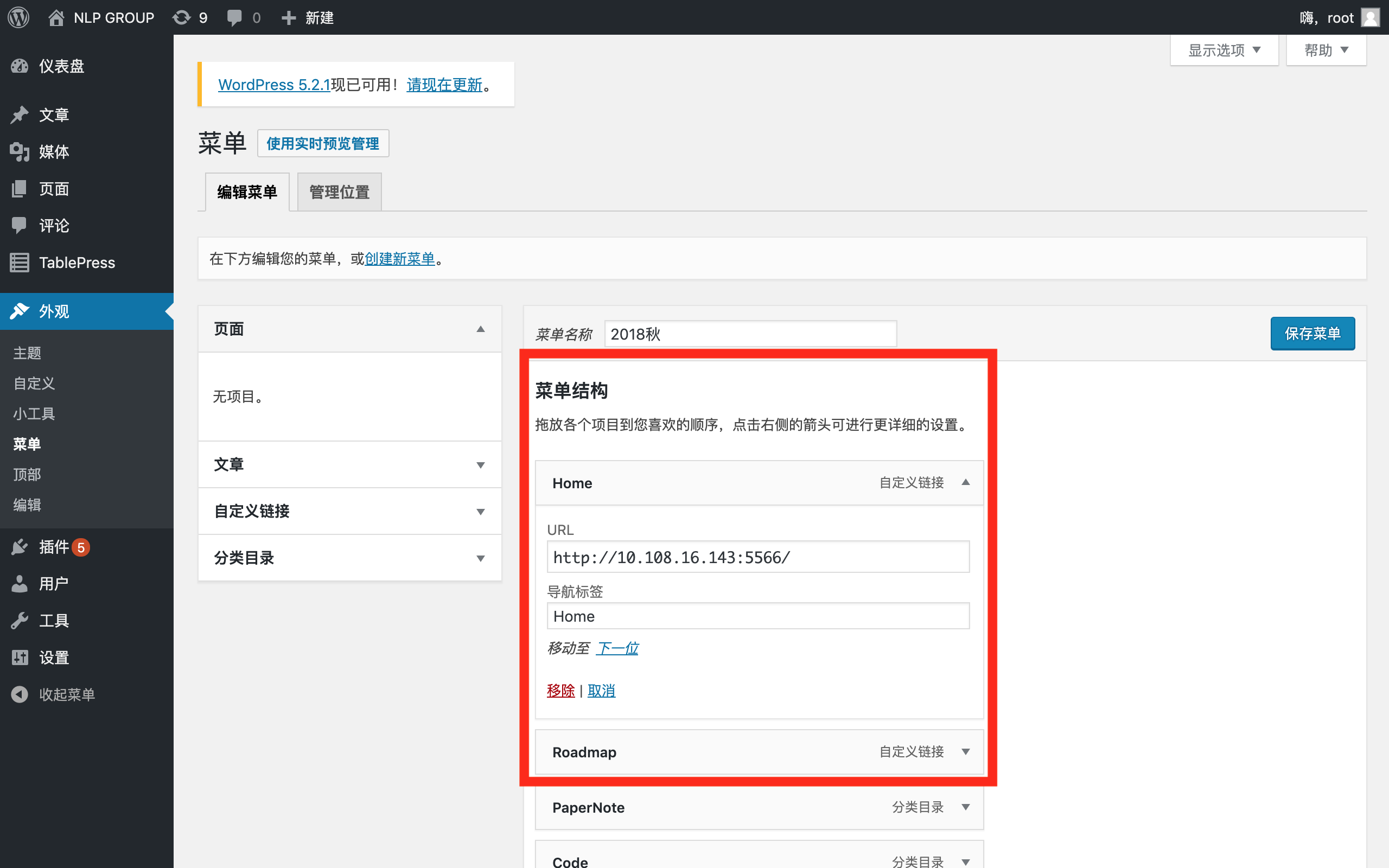Click the root user avatar
The width and height of the screenshot is (1389, 868).
[x=1370, y=18]
